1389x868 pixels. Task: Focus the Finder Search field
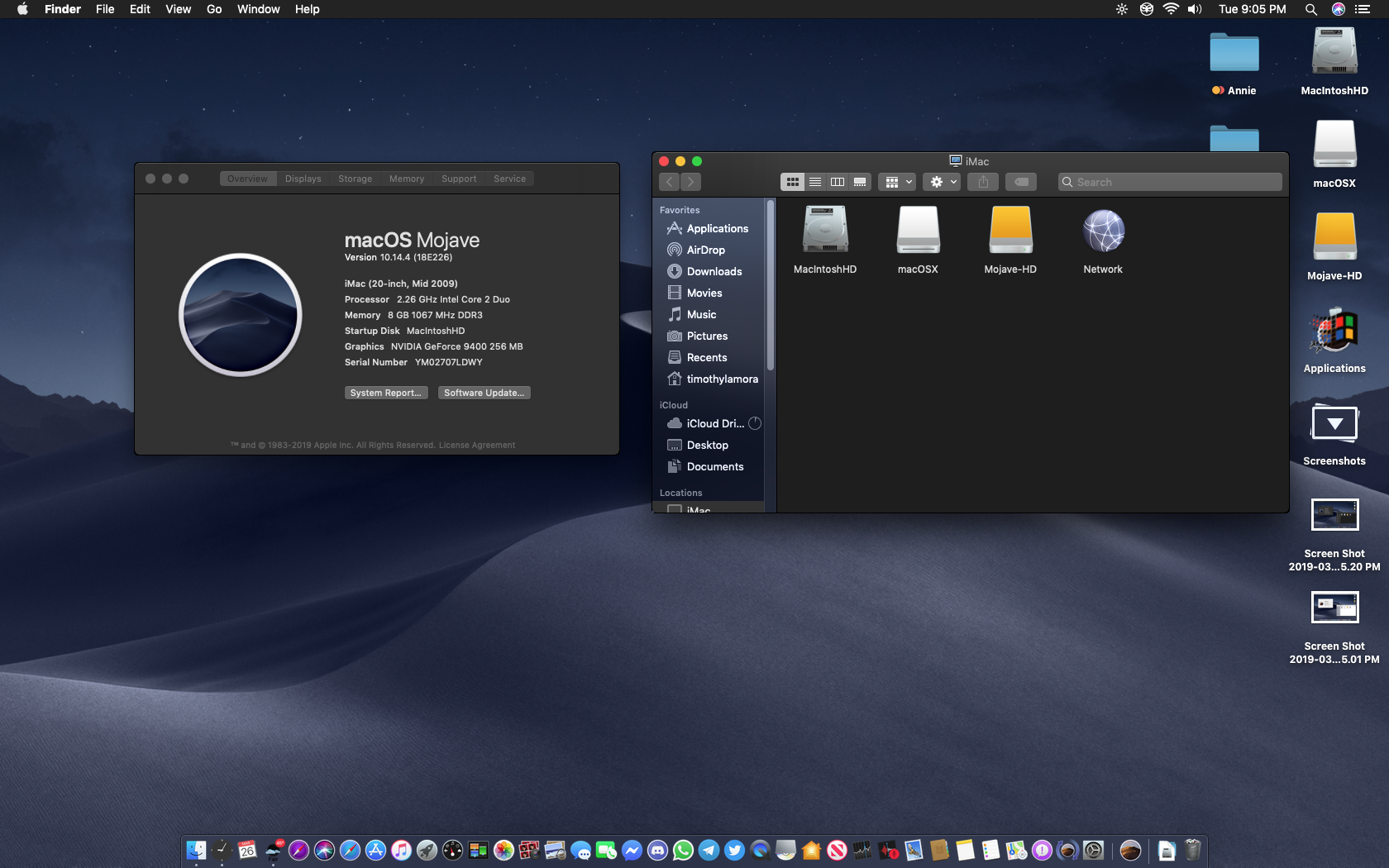(x=1170, y=182)
